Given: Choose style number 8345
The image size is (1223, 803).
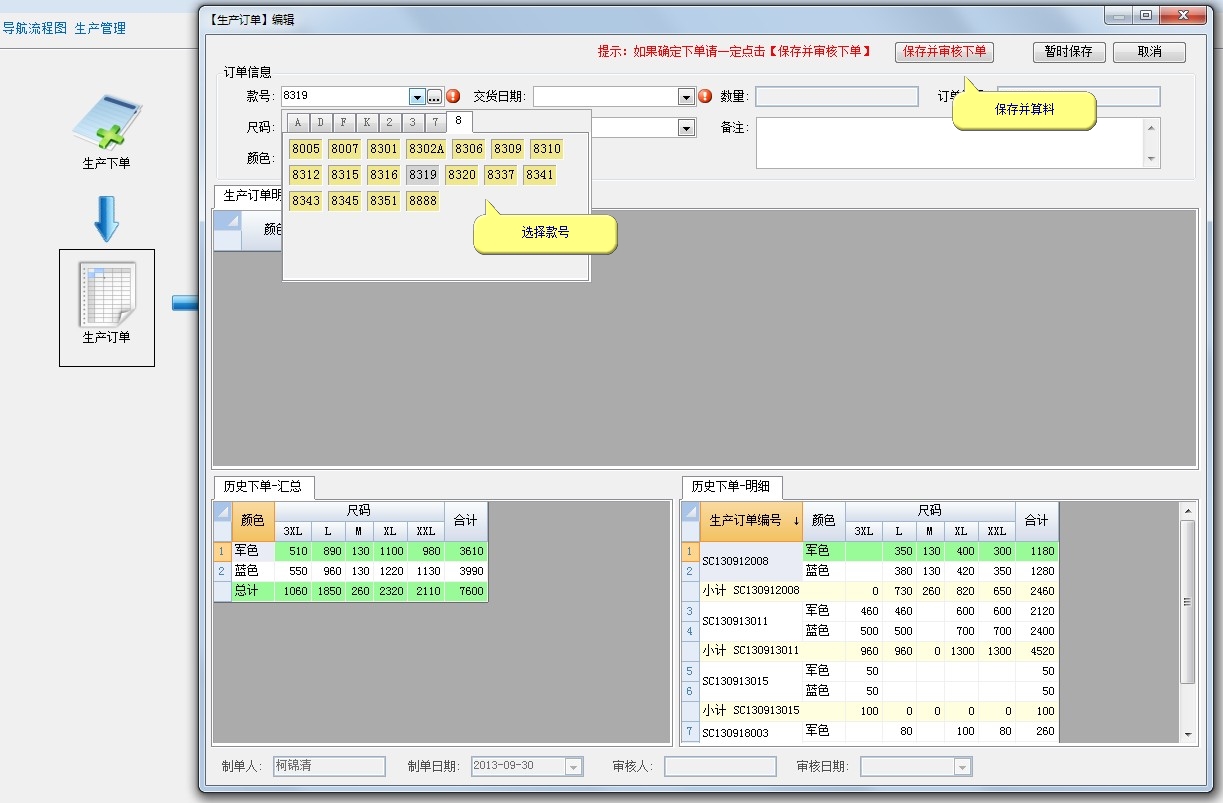Looking at the screenshot, I should coord(345,201).
